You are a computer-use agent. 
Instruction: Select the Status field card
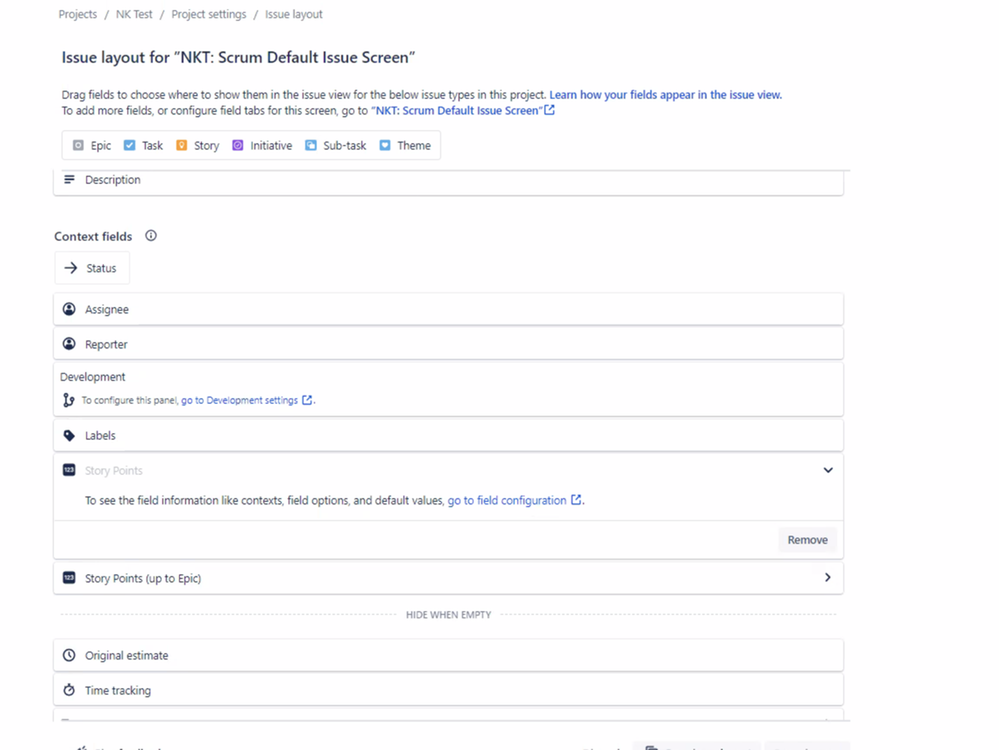click(x=92, y=268)
